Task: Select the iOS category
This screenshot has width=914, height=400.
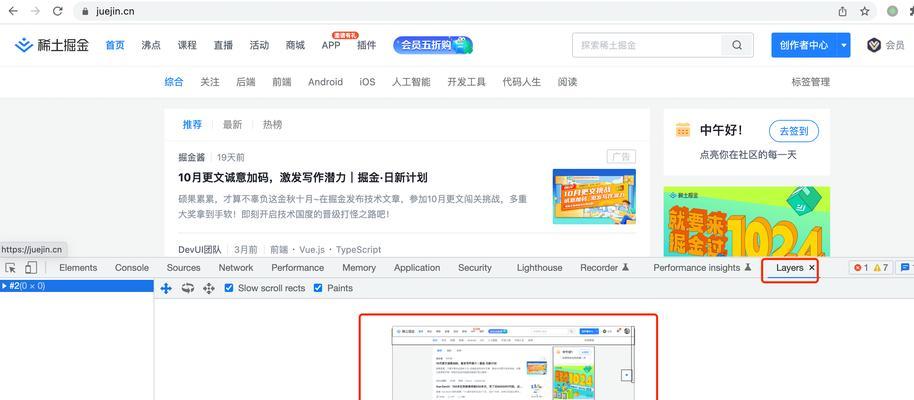Action: [x=367, y=82]
